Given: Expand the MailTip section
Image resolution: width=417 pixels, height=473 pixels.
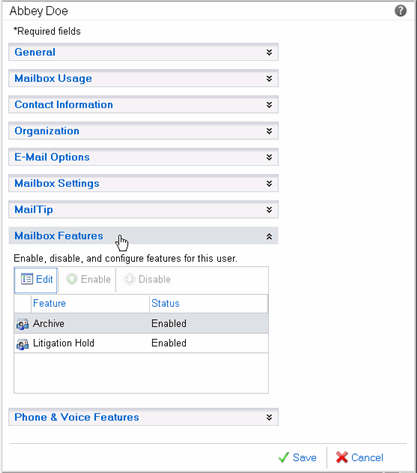Looking at the screenshot, I should click(x=143, y=210).
